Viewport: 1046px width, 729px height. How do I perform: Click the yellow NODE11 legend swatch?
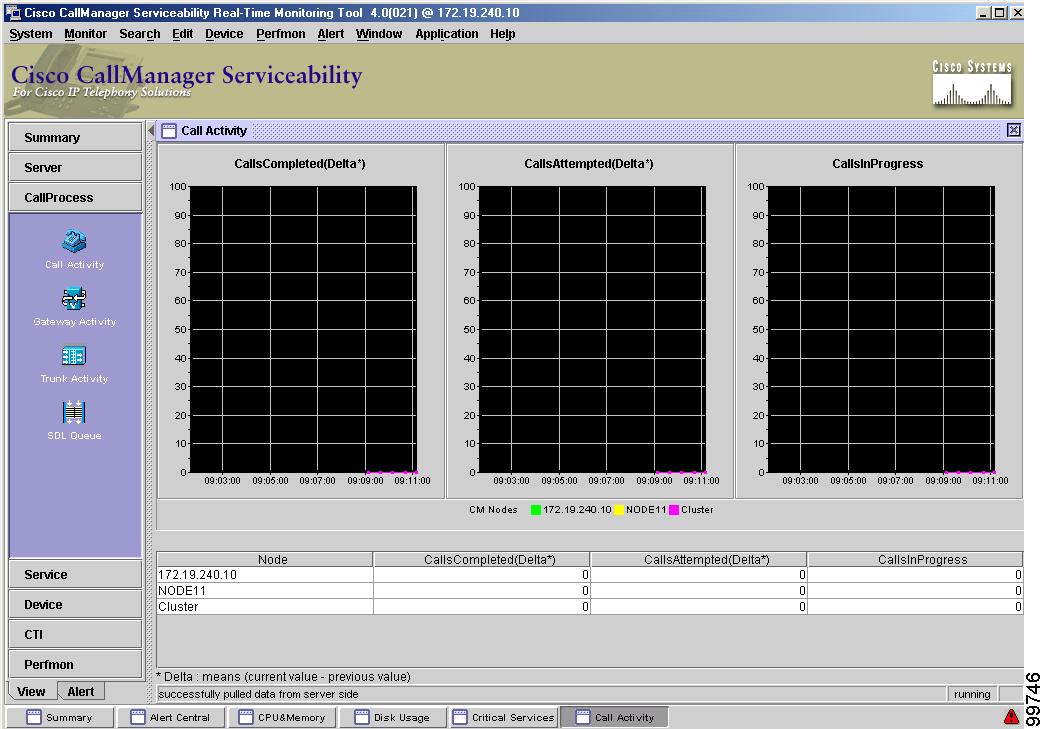(x=619, y=510)
